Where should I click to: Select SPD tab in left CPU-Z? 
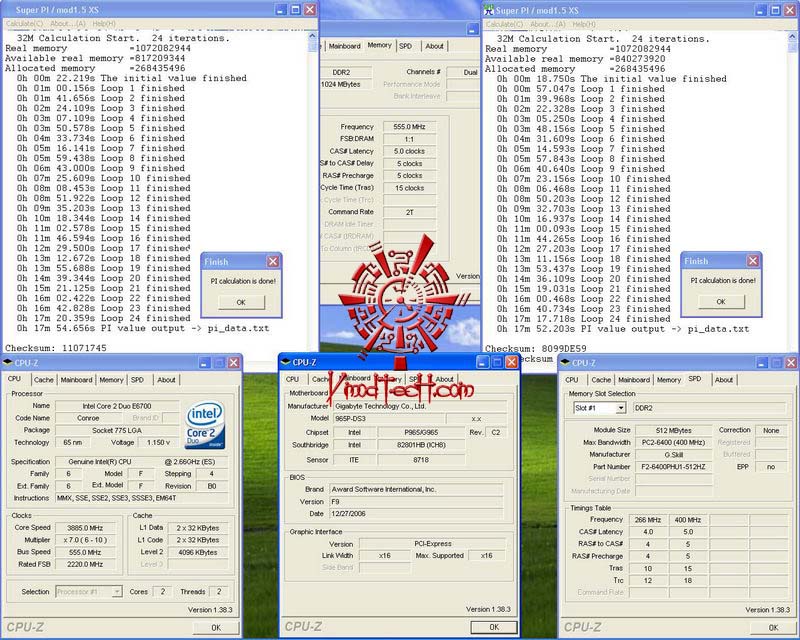137,380
